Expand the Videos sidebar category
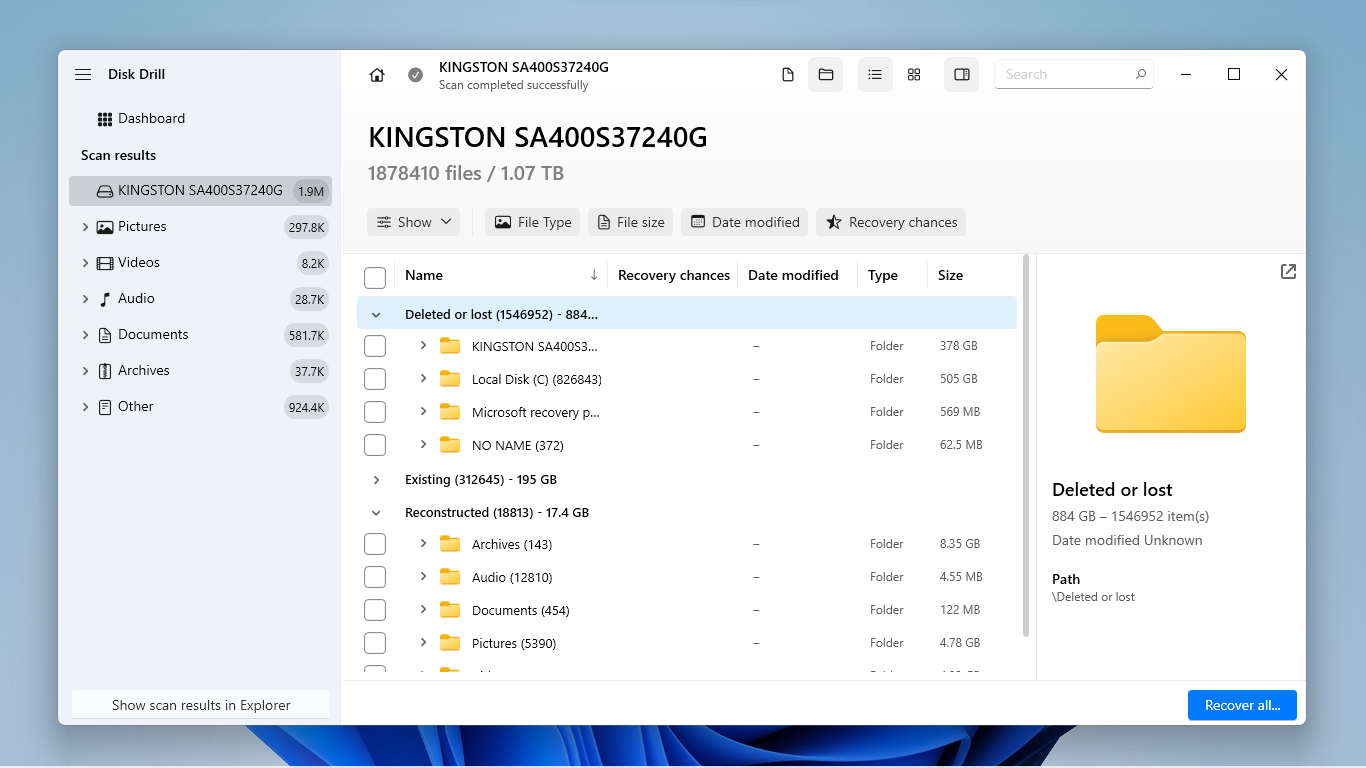Viewport: 1366px width, 768px height. (85, 263)
